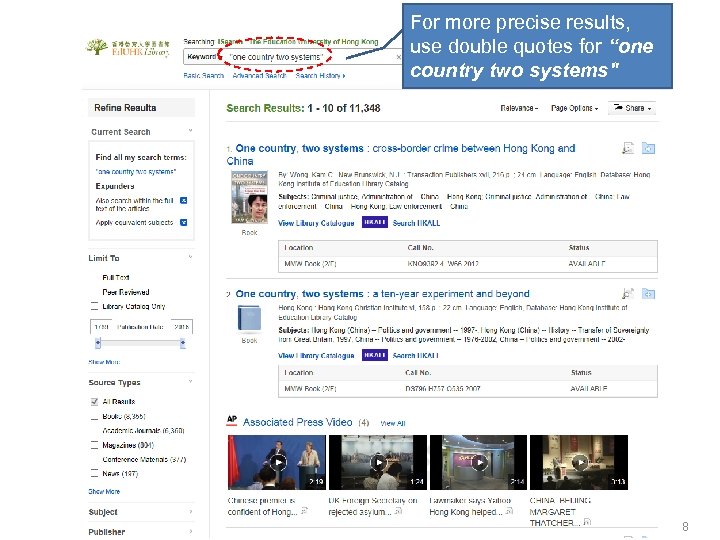Switch to Basic Search
The image size is (720, 540).
(203, 76)
